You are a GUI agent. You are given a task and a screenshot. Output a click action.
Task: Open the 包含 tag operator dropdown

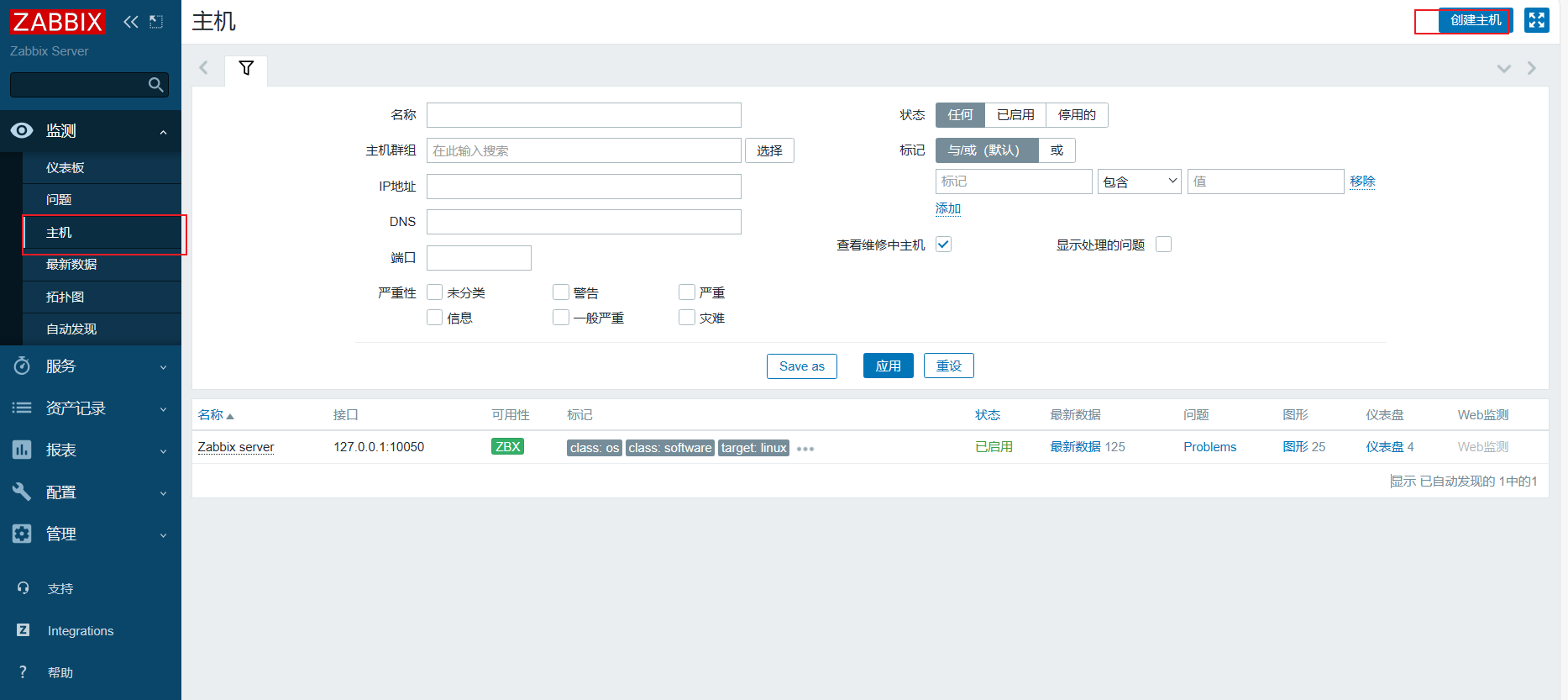coord(1140,182)
